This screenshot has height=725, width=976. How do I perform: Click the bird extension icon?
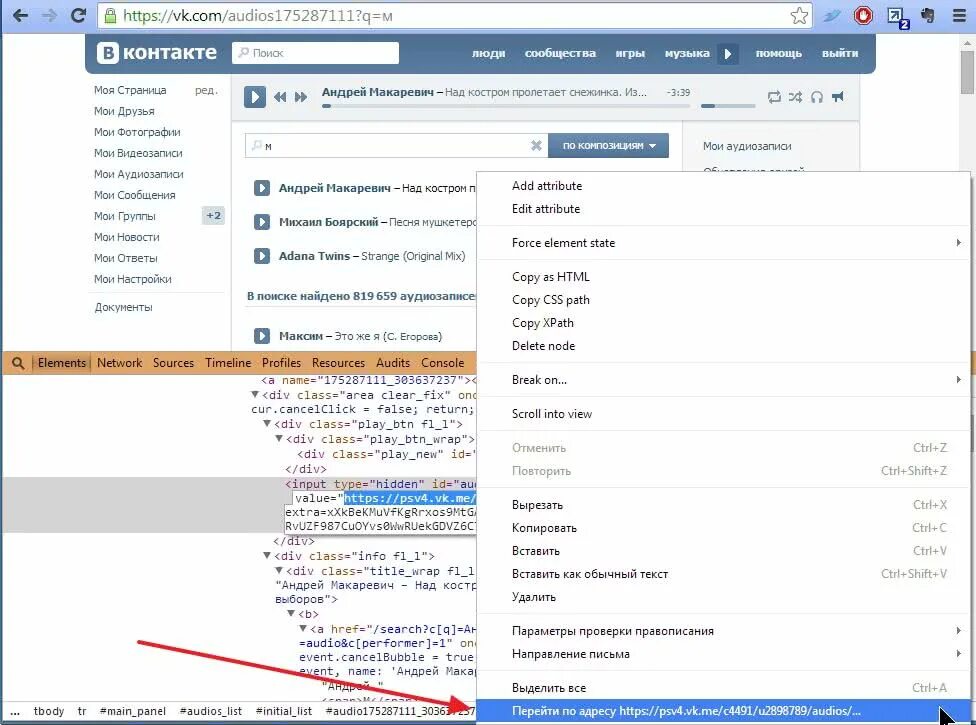832,16
